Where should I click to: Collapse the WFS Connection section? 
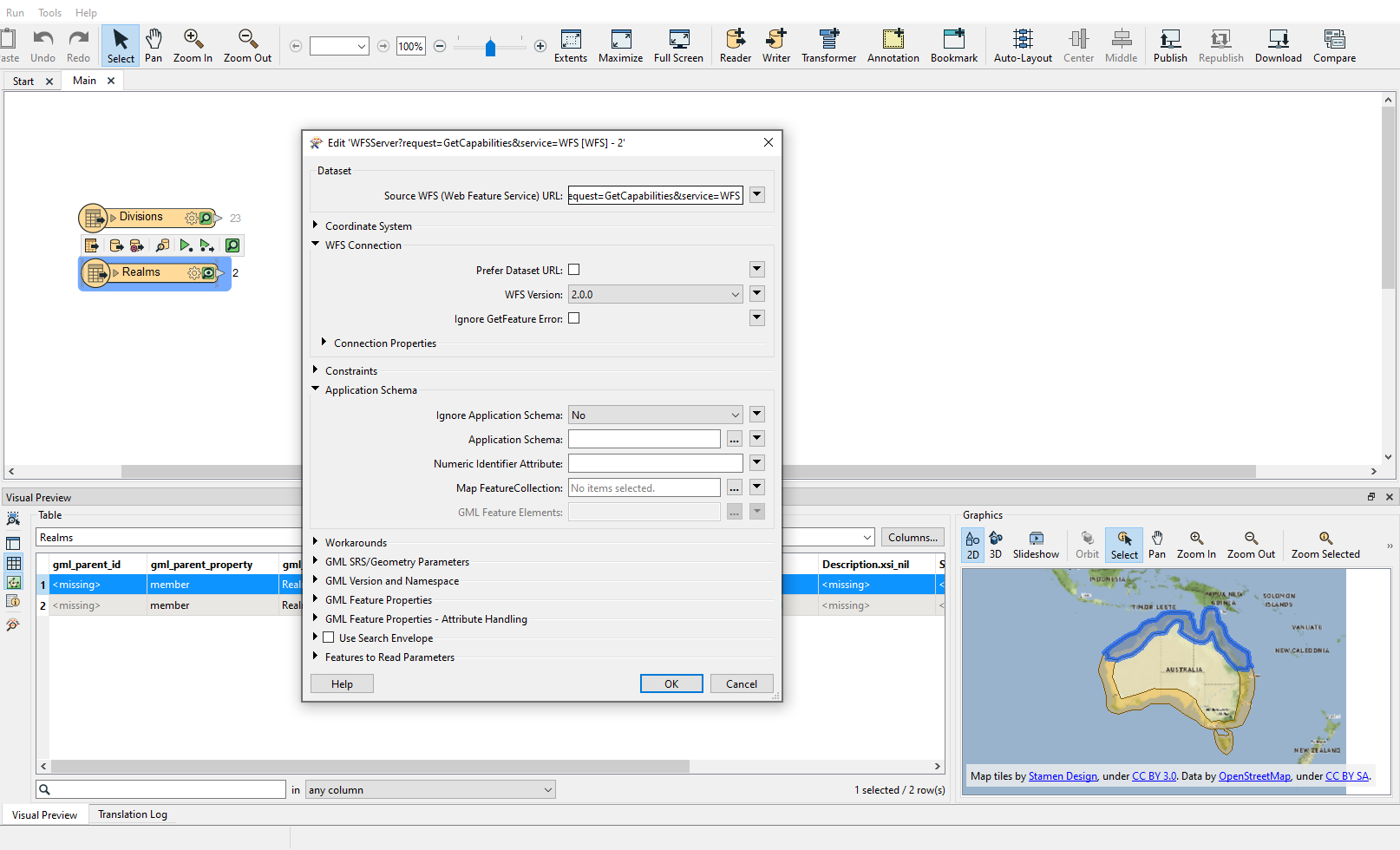click(x=316, y=244)
